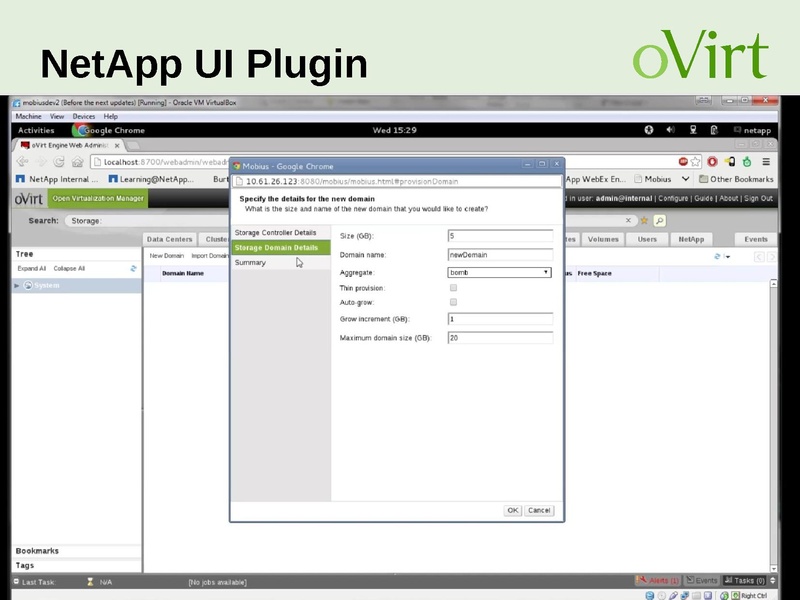Click the Sign Out link
The width and height of the screenshot is (800, 600).
tap(758, 197)
